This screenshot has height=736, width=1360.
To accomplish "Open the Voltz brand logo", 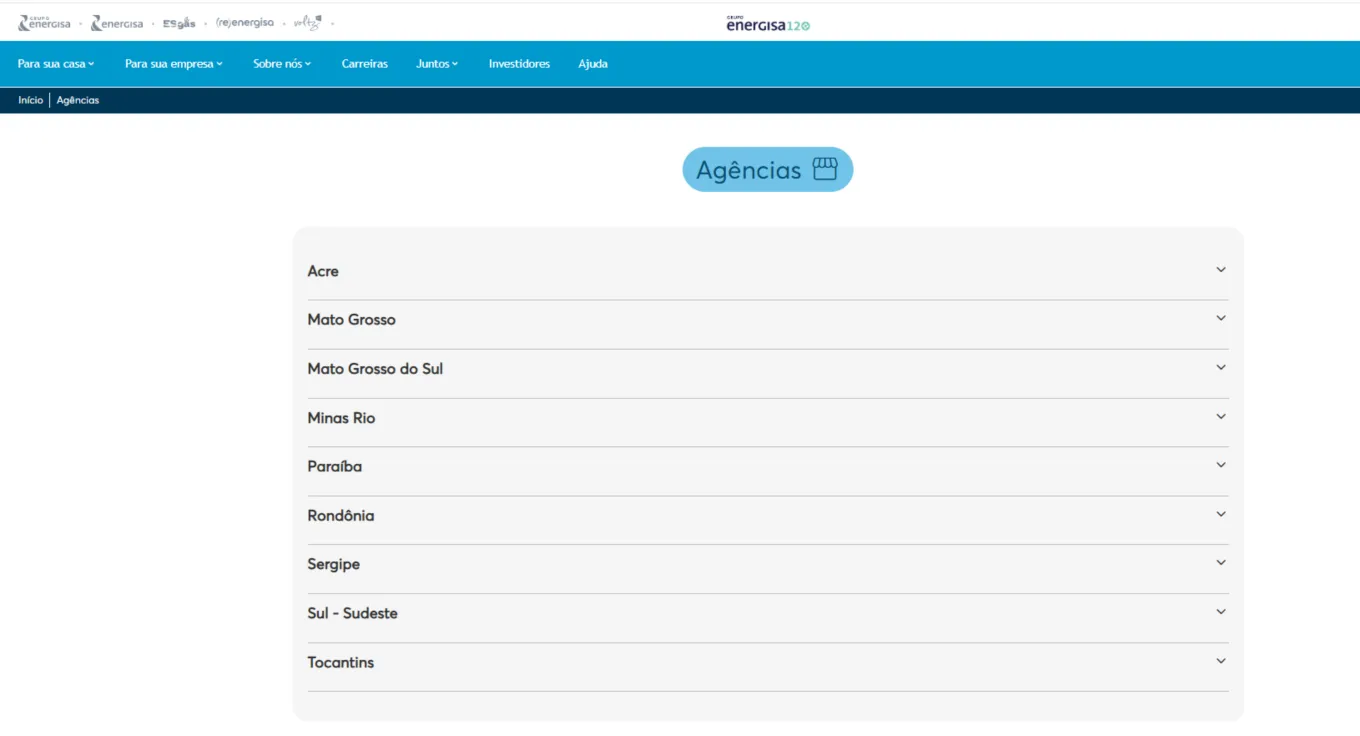I will [308, 23].
